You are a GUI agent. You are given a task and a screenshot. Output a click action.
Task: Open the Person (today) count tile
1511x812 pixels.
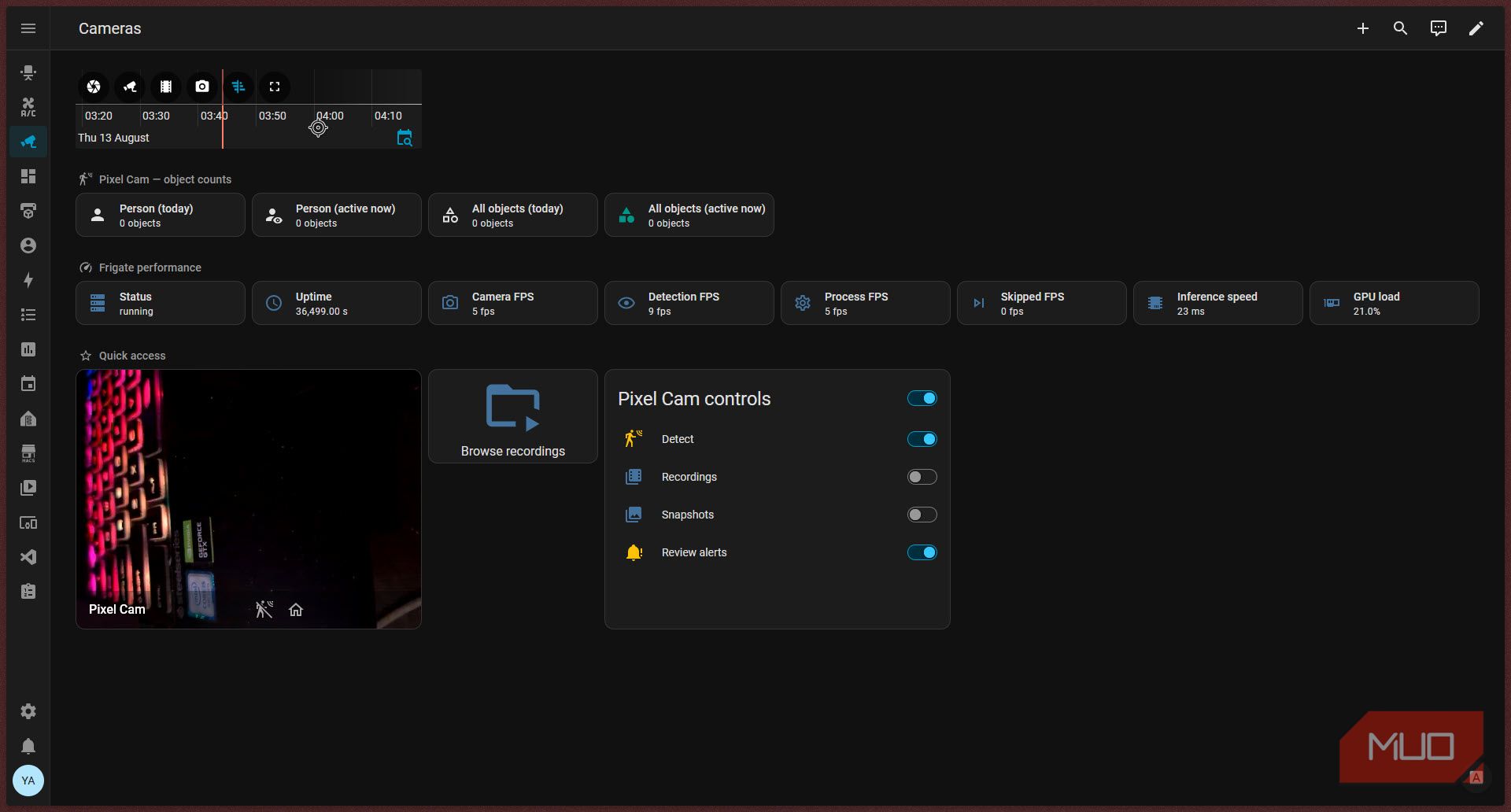(x=161, y=215)
